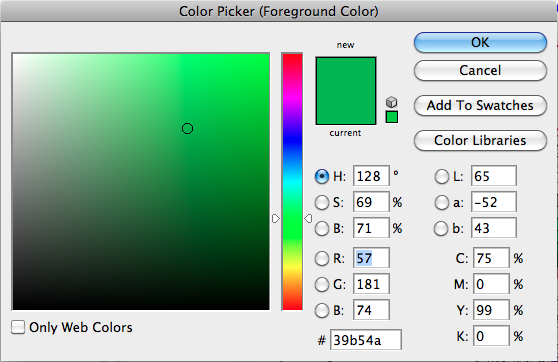Click the L field showing 65

point(494,176)
